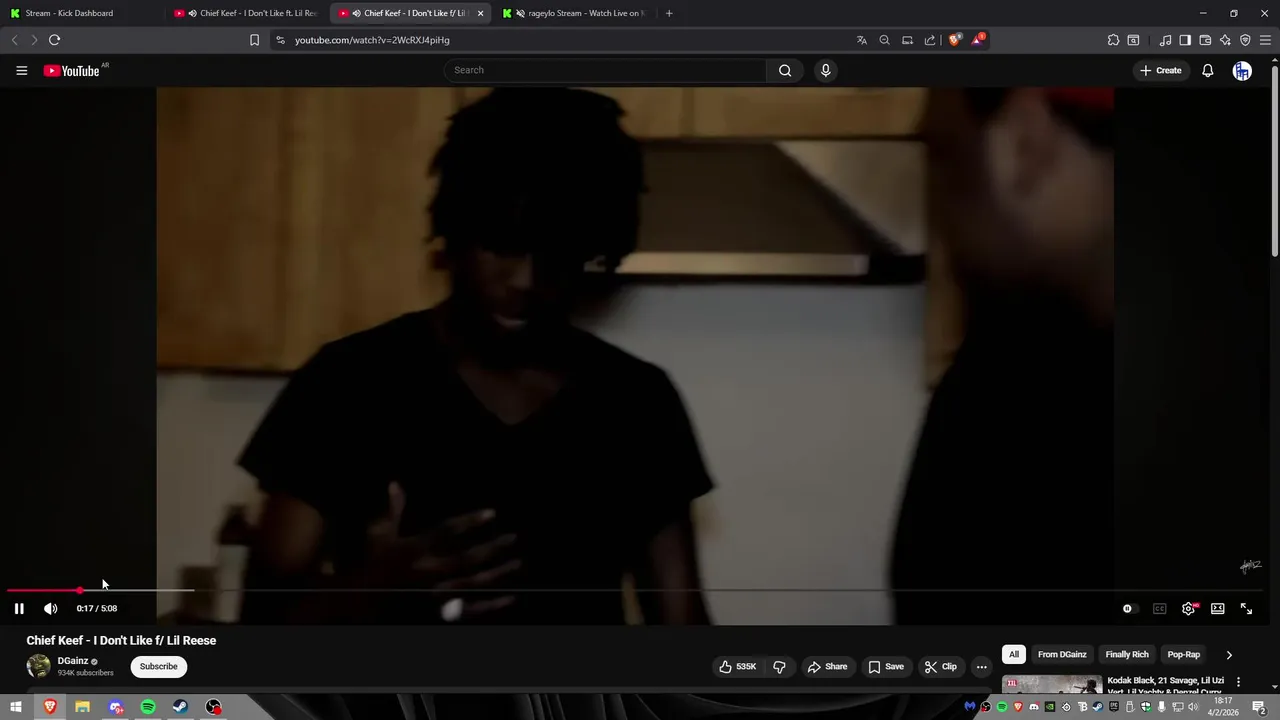Dislike this video
1280x720 pixels.
coord(779,667)
